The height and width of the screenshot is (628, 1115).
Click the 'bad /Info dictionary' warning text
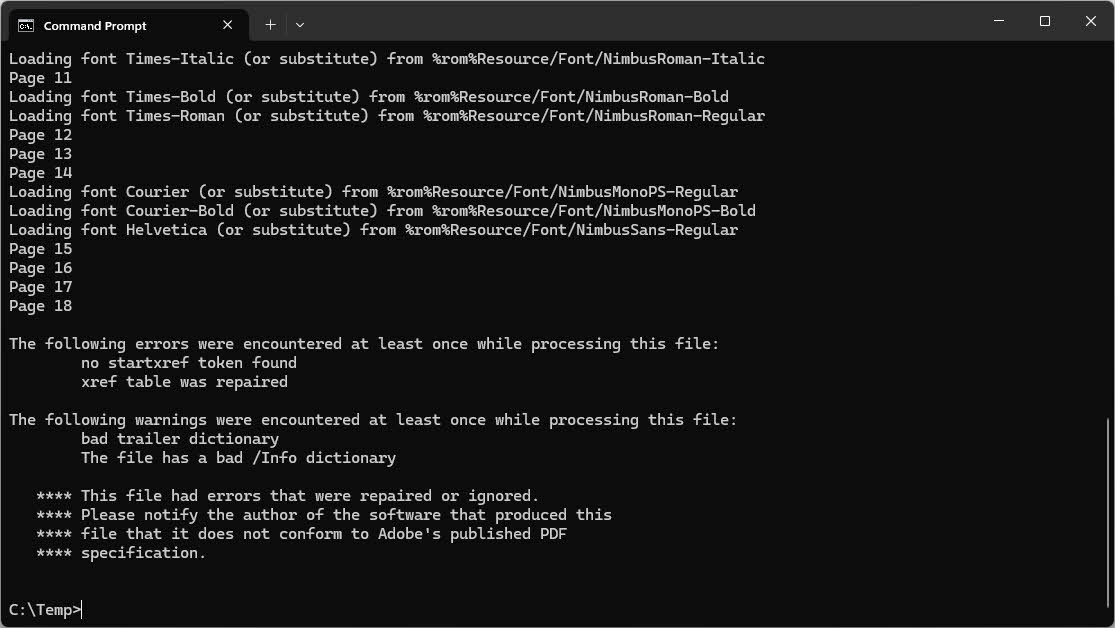240,457
